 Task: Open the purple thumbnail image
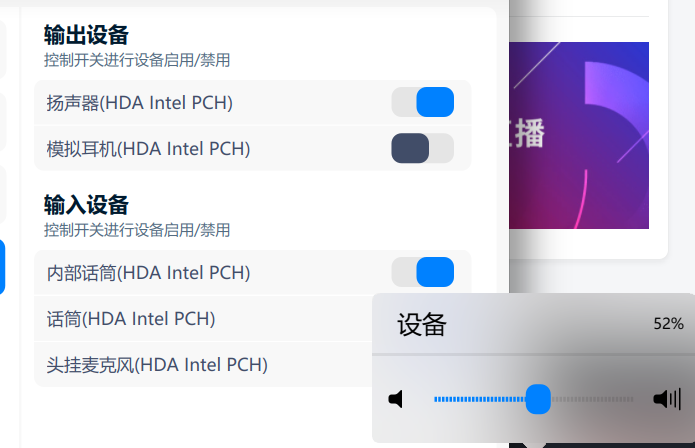click(x=579, y=135)
